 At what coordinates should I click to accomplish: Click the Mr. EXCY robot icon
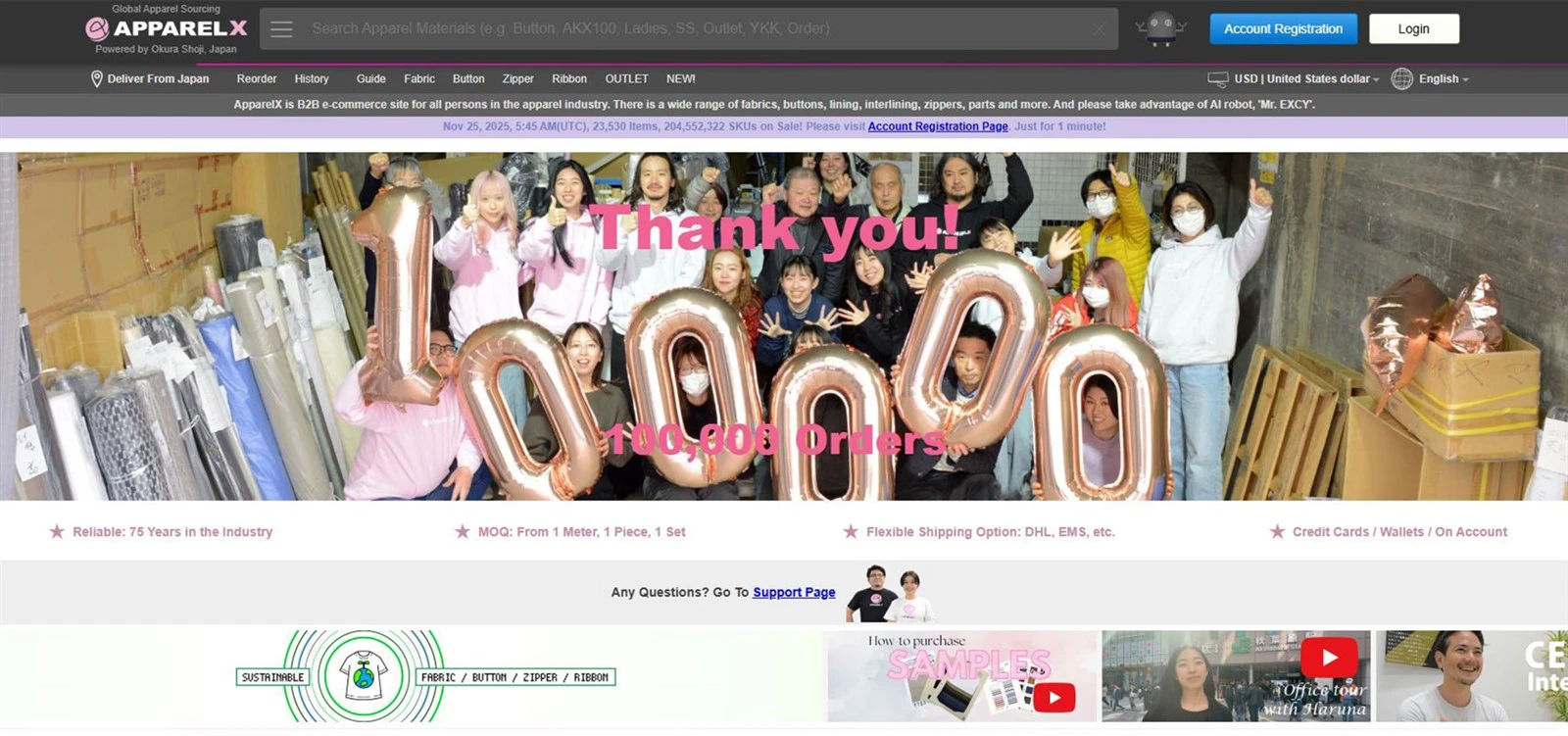(1160, 28)
